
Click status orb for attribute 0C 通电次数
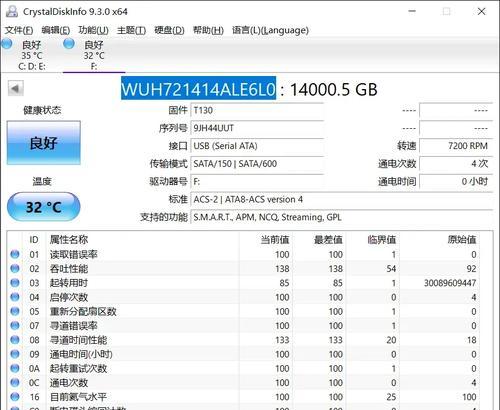pyautogui.click(x=15, y=382)
